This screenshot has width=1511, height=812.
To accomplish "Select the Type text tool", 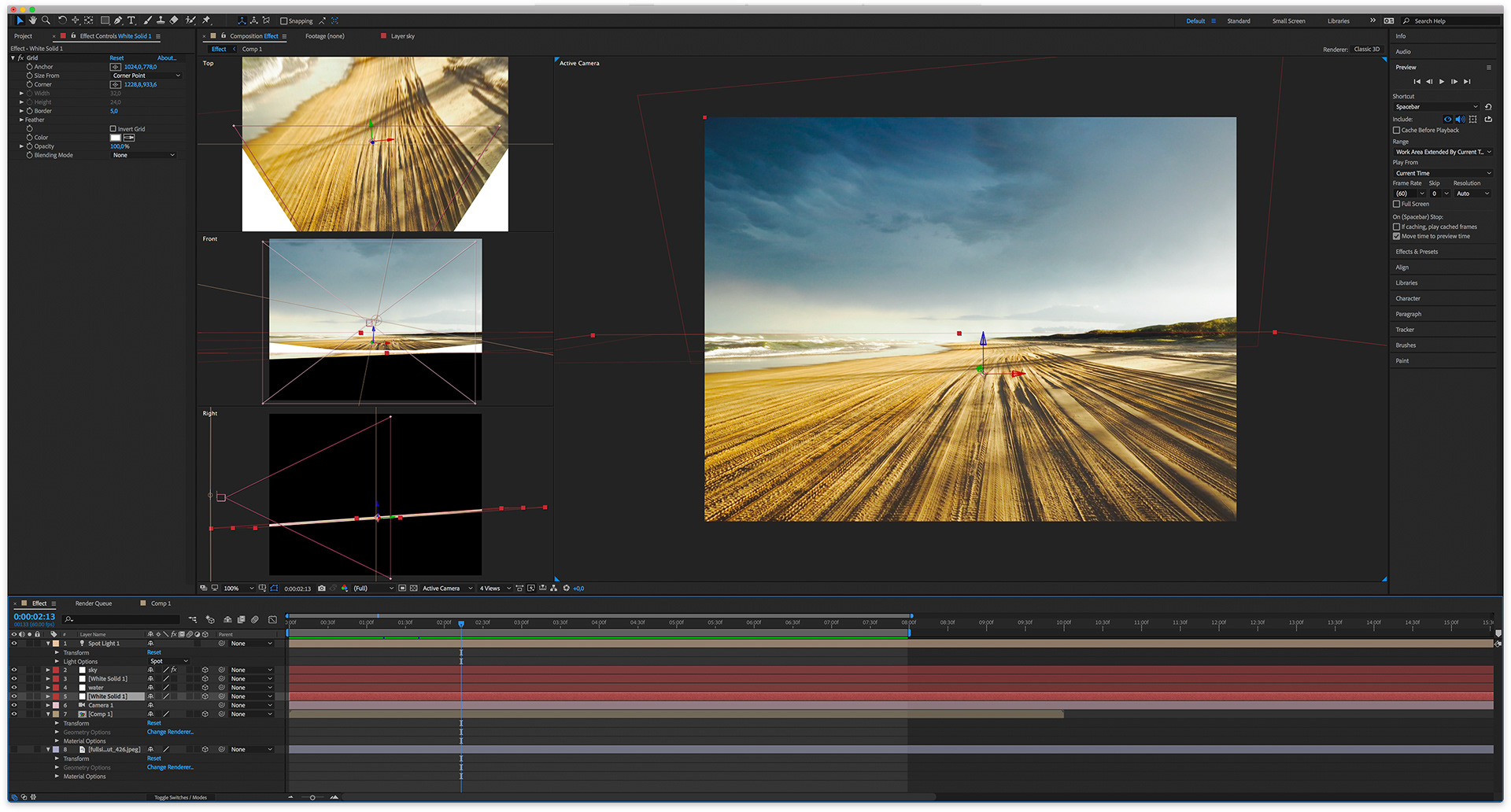I will tap(131, 20).
